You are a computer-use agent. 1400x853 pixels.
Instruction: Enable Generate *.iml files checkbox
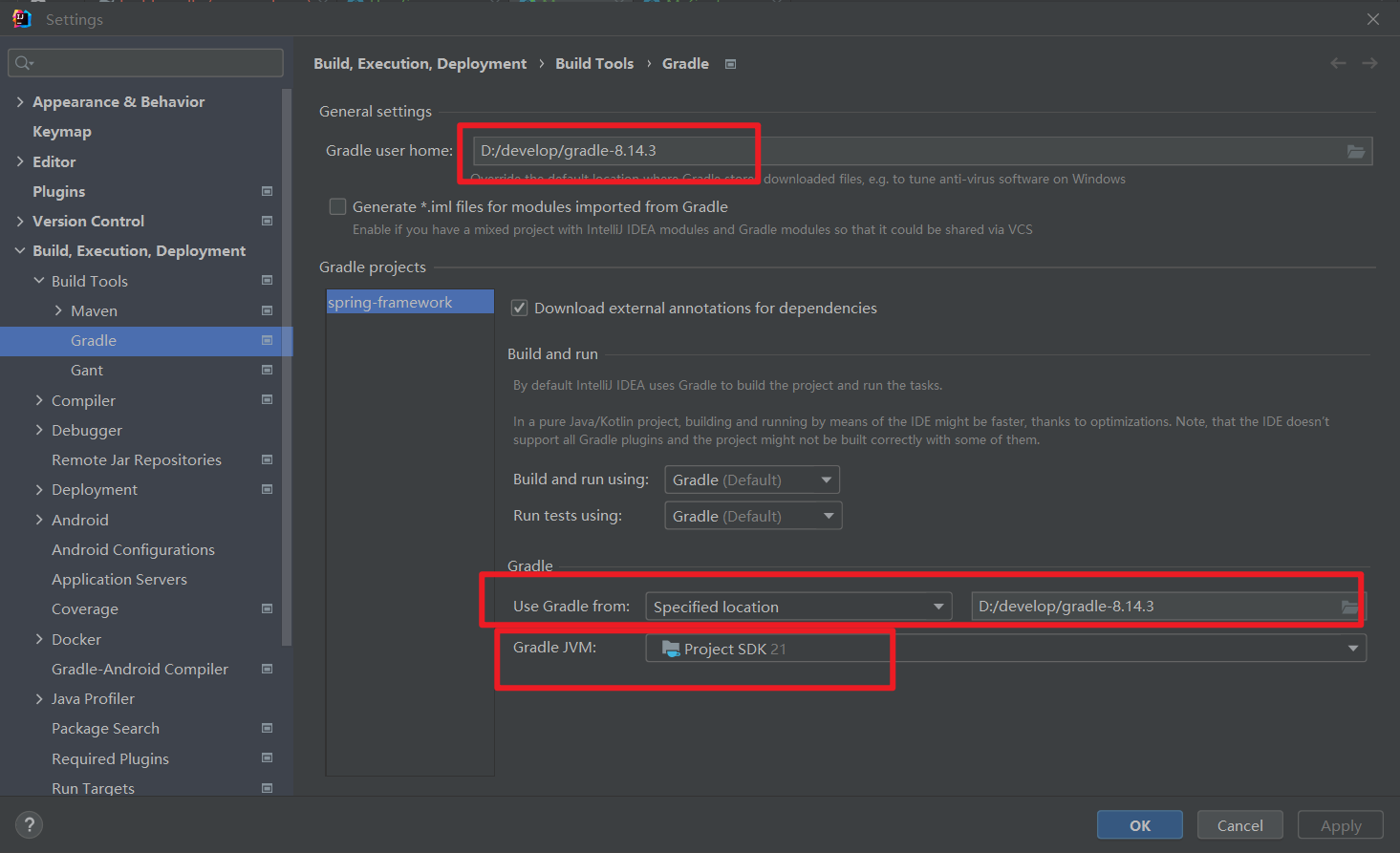coord(337,206)
